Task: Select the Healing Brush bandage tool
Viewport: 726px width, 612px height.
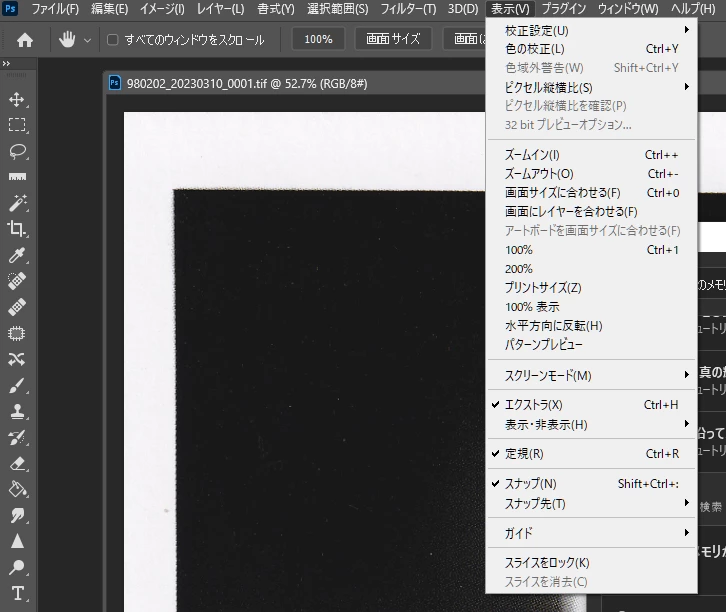Action: coord(17,307)
